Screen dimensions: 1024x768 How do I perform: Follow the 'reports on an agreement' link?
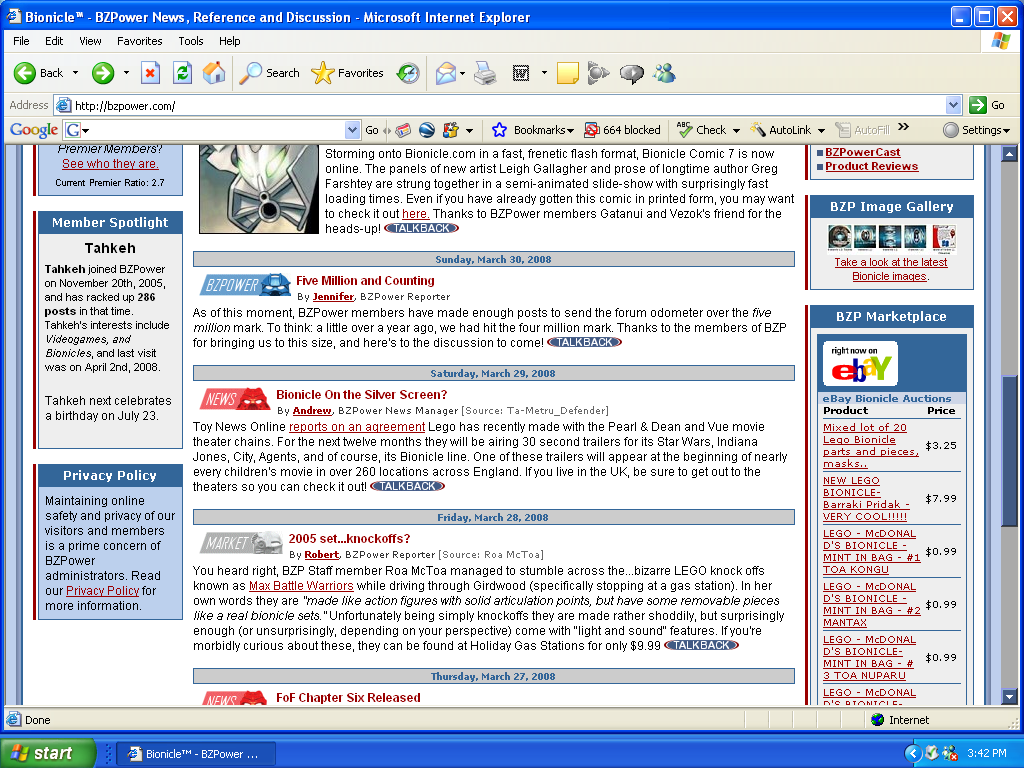point(357,426)
